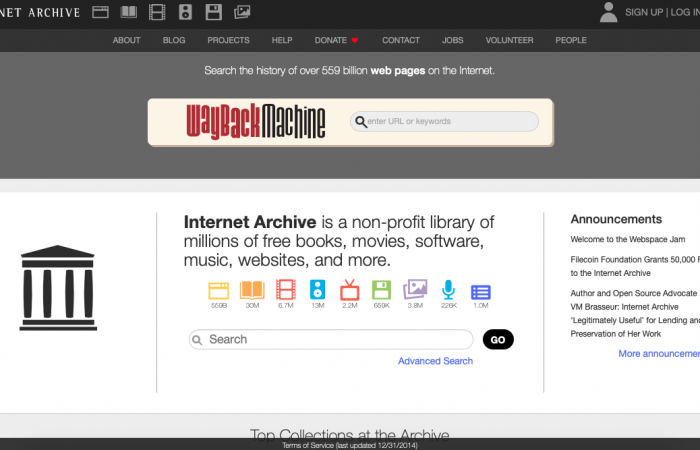Click the purple images icon labeled 3.8M

click(x=415, y=290)
